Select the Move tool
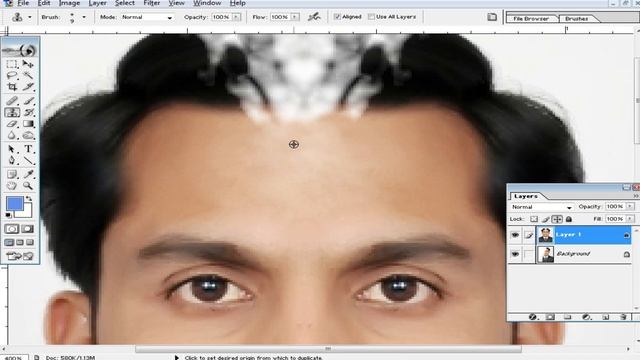 (x=28, y=64)
